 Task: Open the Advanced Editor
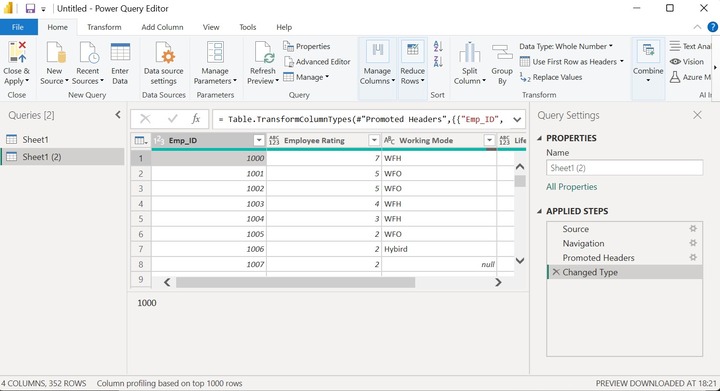coord(317,61)
